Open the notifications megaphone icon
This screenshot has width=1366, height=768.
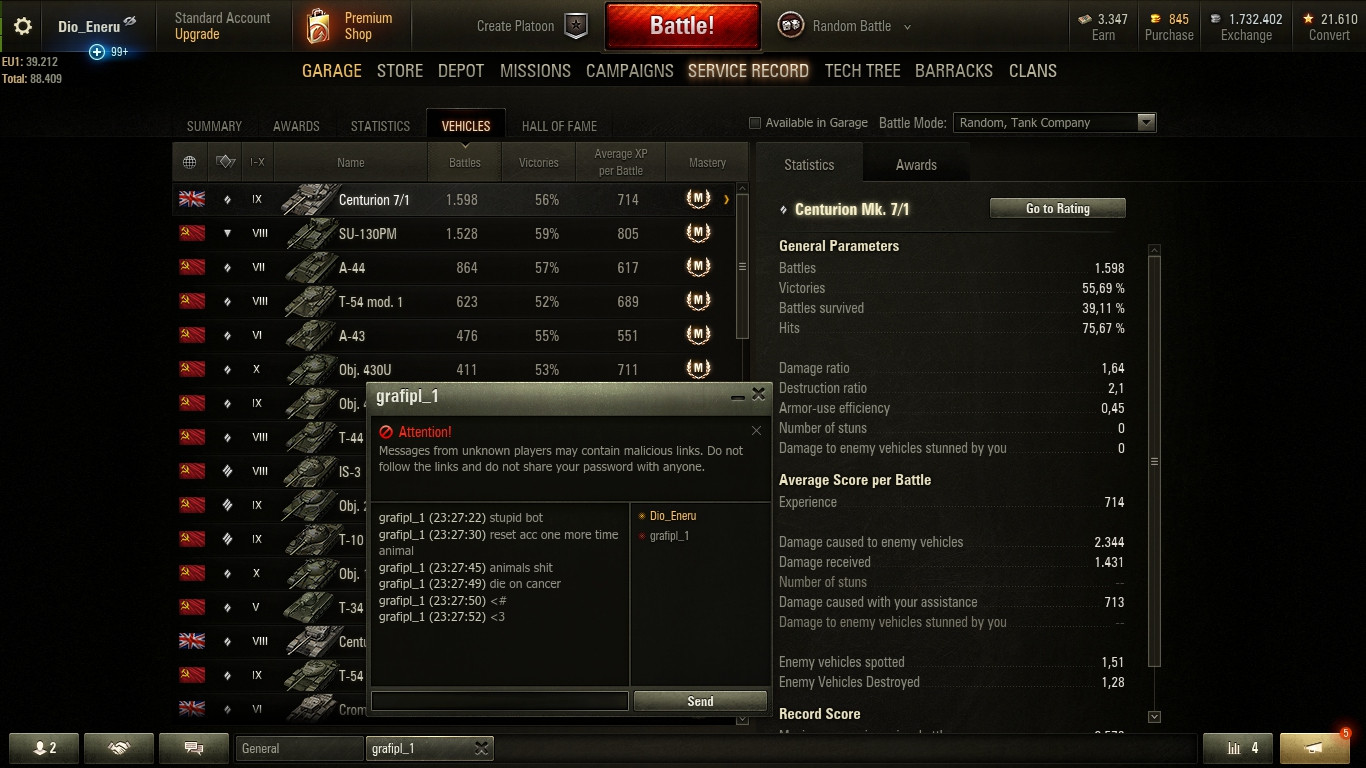tap(1315, 748)
